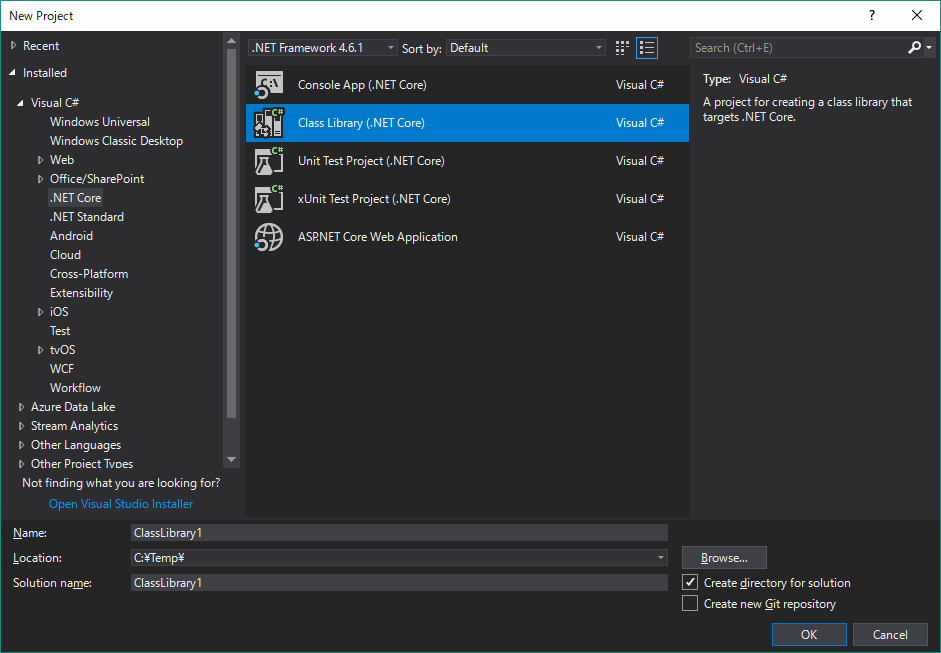Select the WCF category
The image size is (941, 653).
coord(62,369)
